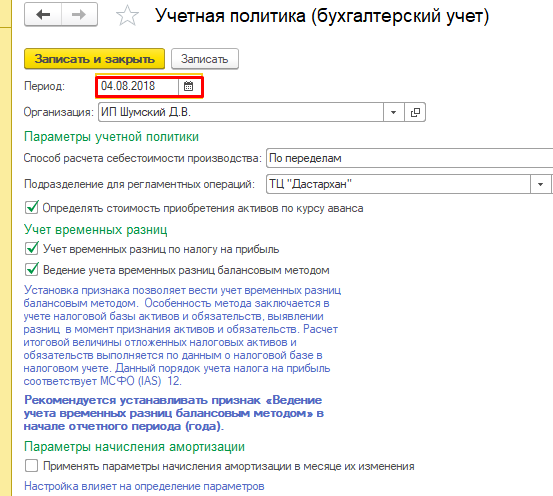This screenshot has width=553, height=496.
Task: Click the Записать и закрыть button
Action: click(x=95, y=59)
